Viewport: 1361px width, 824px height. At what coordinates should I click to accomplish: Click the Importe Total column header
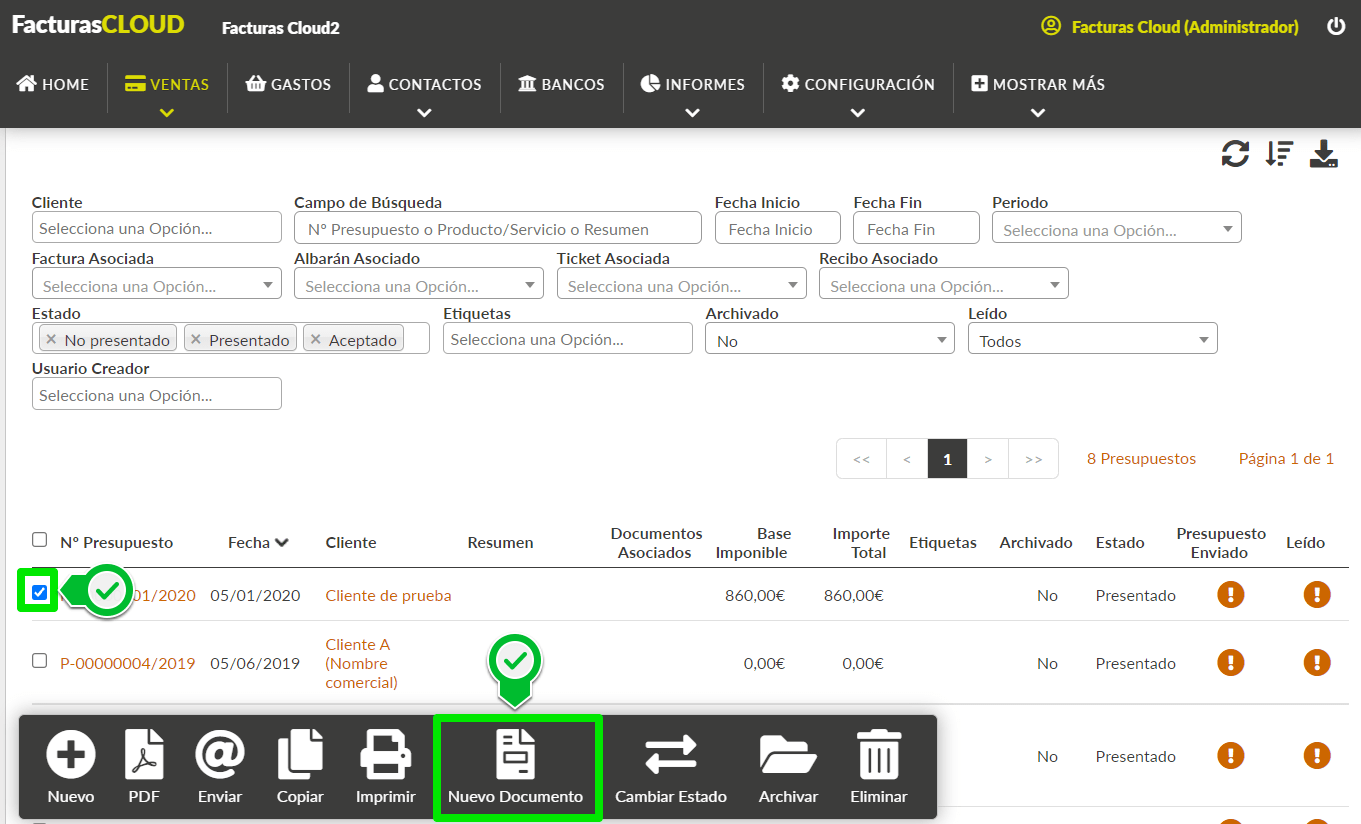(861, 543)
